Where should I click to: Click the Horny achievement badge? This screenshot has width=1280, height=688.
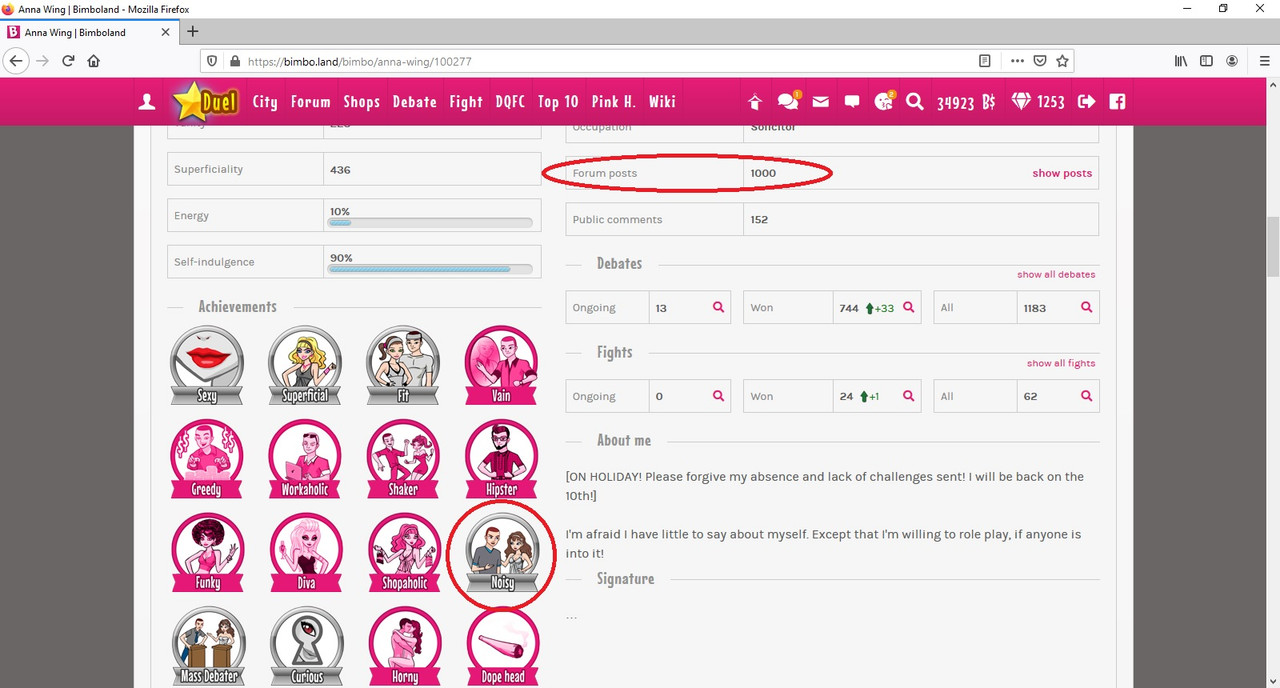click(x=403, y=647)
